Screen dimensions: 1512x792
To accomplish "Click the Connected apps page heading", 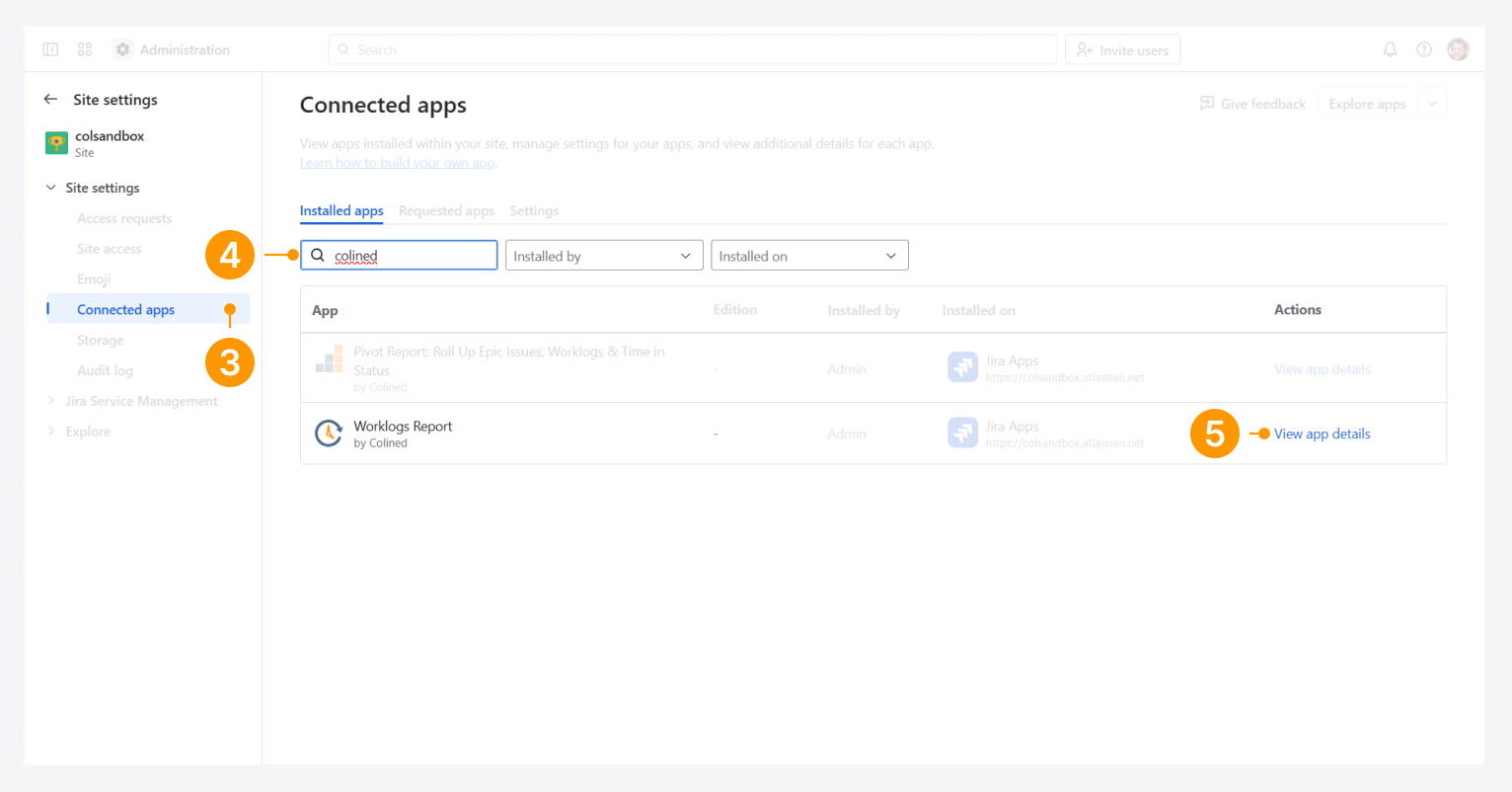I will click(x=383, y=105).
